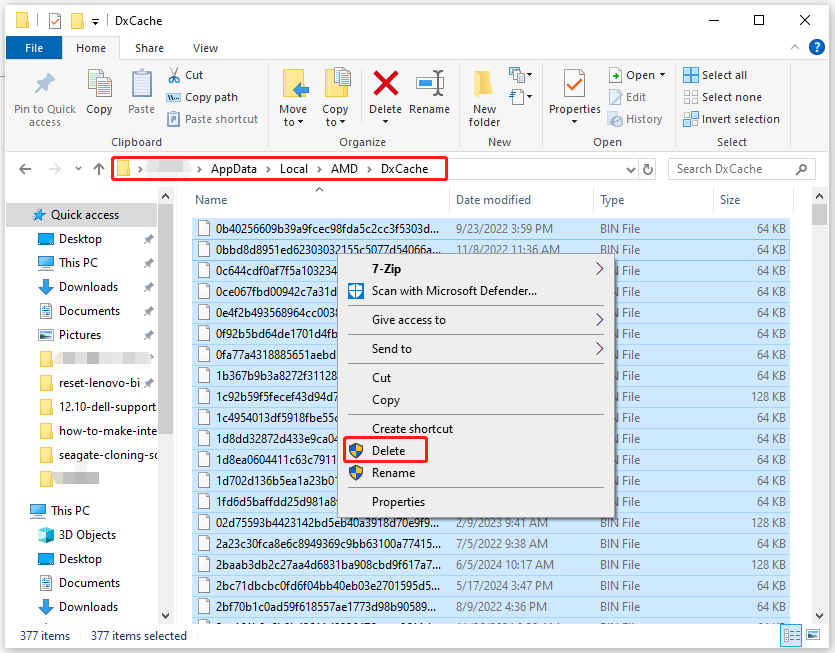Click the search magnifier icon
Viewport: 835px width, 653px height.
801,169
